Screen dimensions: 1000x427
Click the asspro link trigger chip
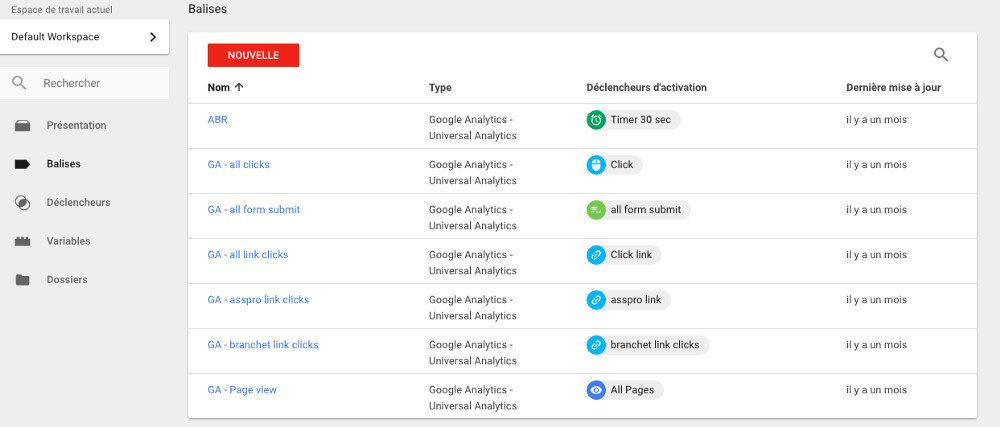tap(629, 300)
